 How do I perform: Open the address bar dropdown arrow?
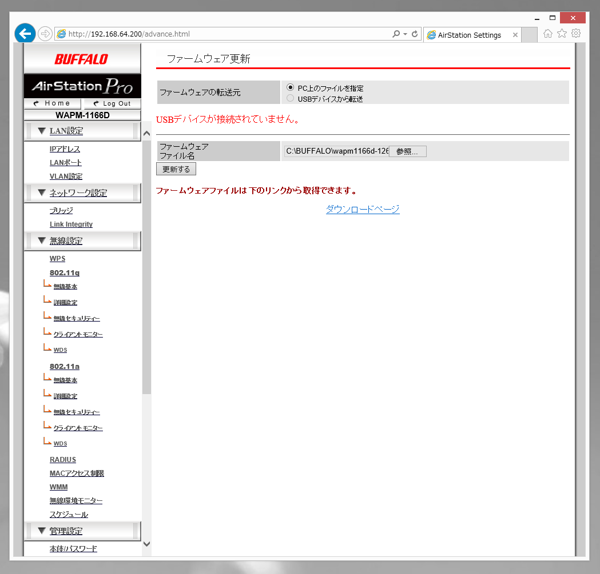[x=405, y=34]
